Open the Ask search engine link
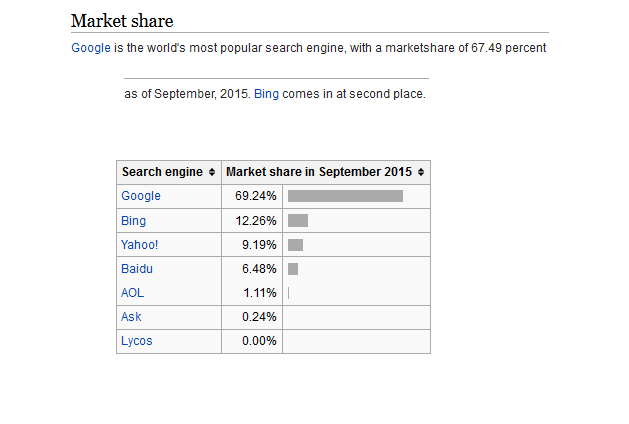The image size is (629, 424). point(131,317)
